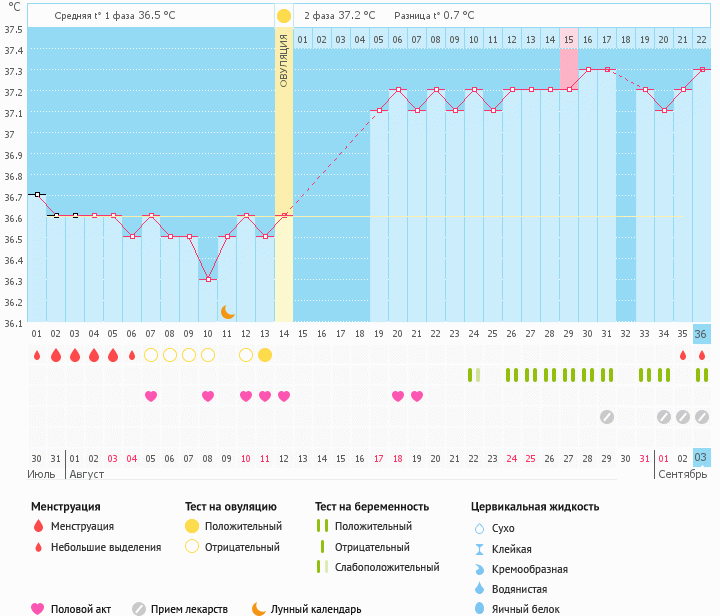The width and height of the screenshot is (720, 616).
Task: Click the red drop on cycle day 35
Action: (683, 355)
